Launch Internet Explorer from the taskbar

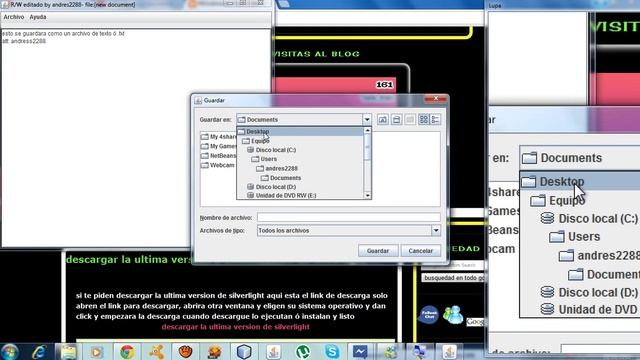point(39,352)
